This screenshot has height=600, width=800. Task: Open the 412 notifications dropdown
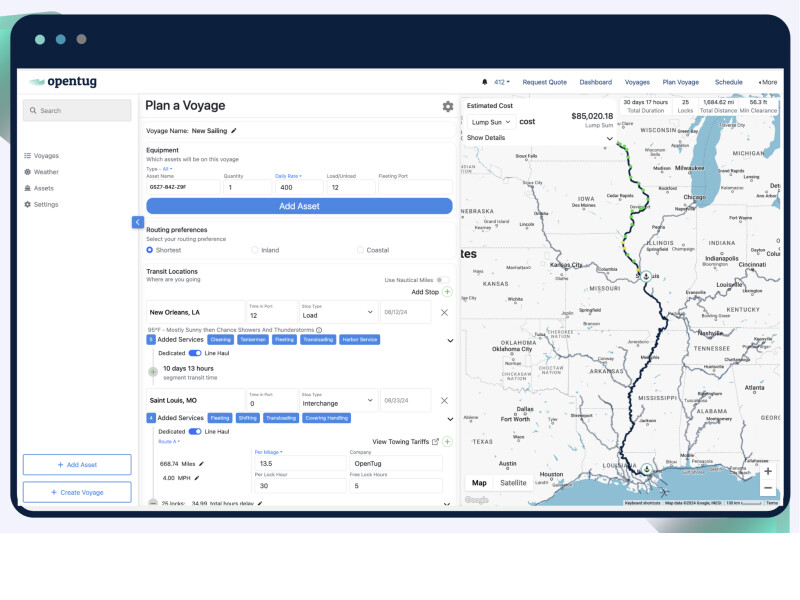tap(502, 82)
